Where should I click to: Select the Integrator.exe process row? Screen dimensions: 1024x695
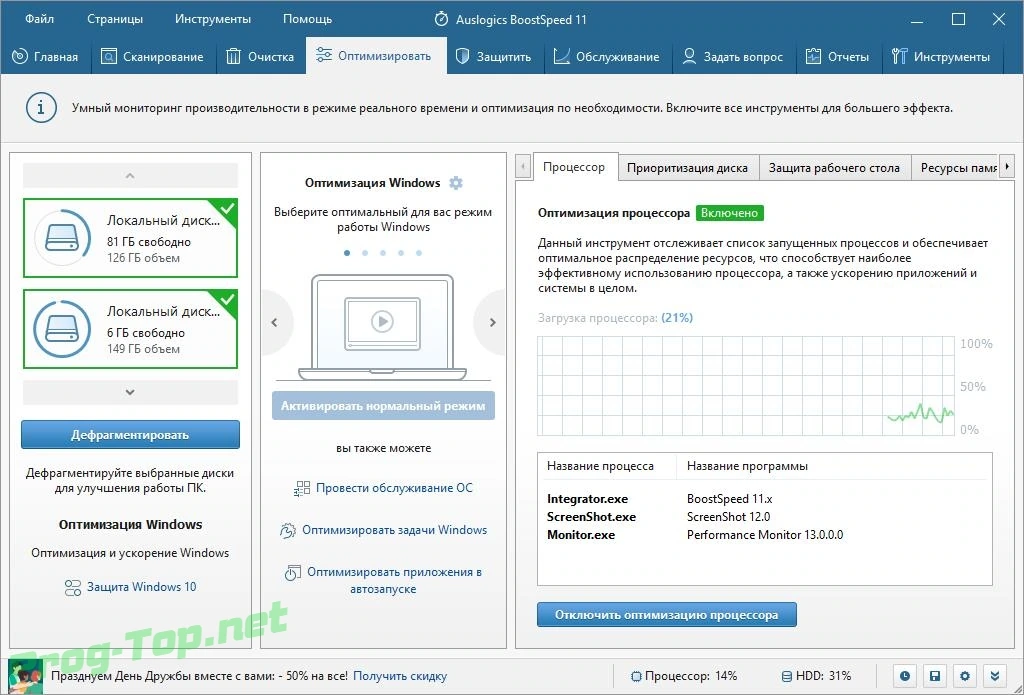[x=764, y=499]
